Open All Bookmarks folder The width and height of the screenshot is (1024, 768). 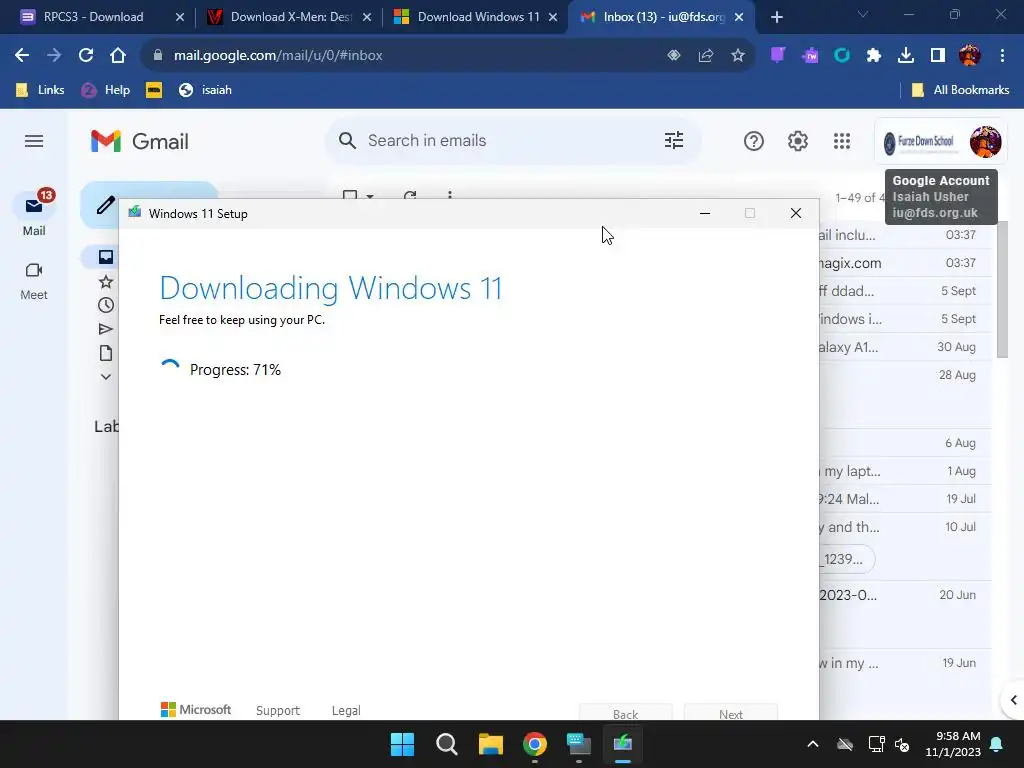960,90
